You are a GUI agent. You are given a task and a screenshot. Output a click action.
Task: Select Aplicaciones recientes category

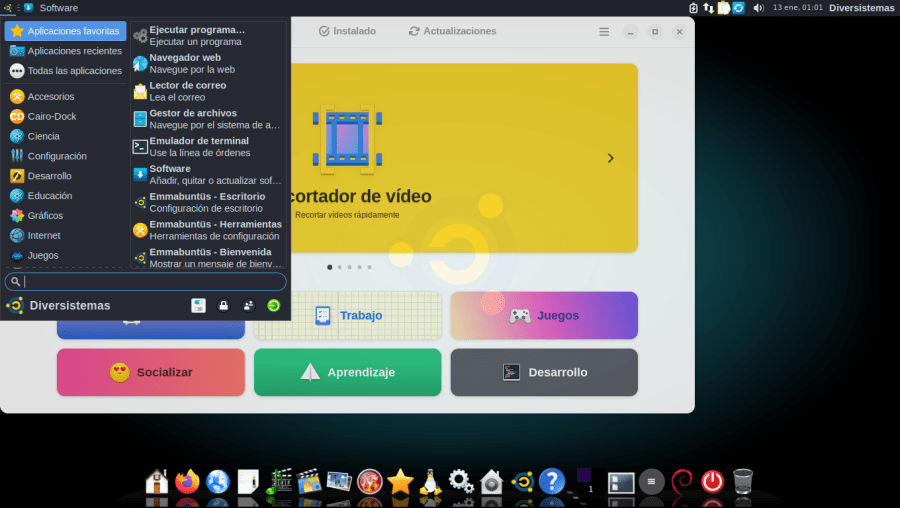pyautogui.click(x=66, y=51)
